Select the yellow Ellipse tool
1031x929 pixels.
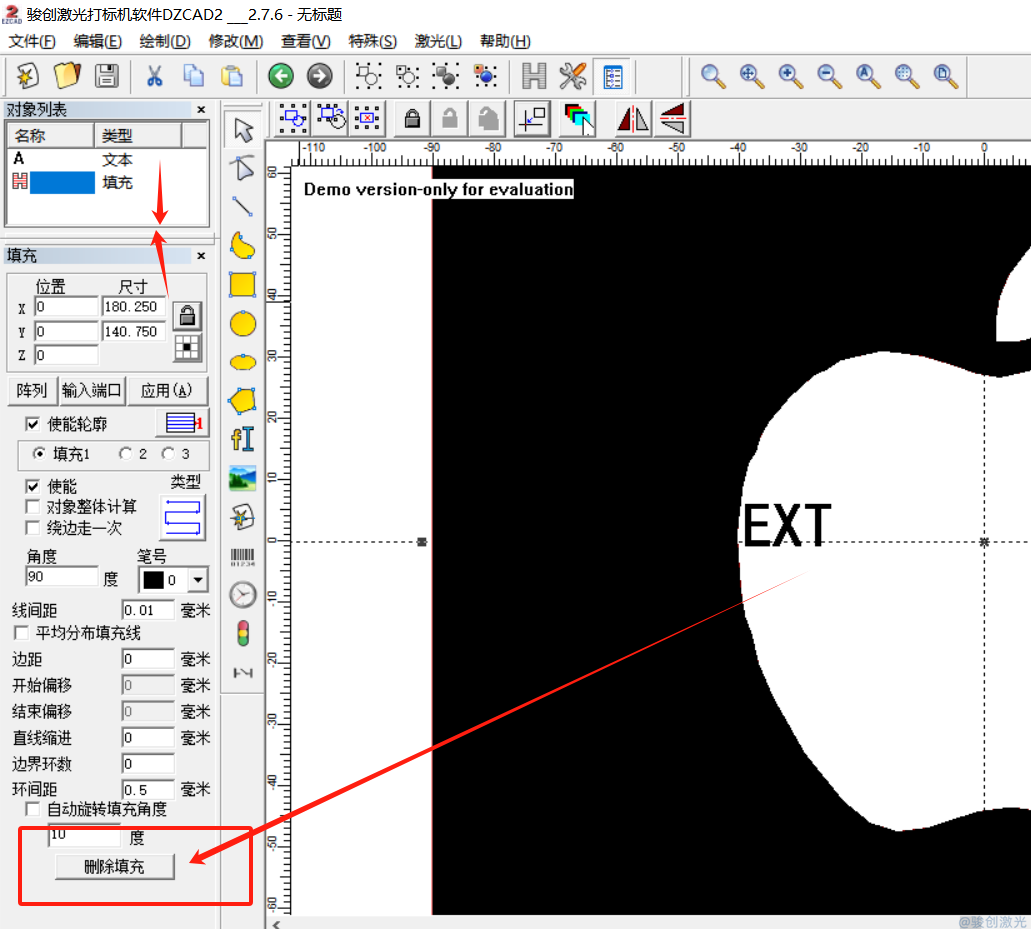[x=243, y=362]
